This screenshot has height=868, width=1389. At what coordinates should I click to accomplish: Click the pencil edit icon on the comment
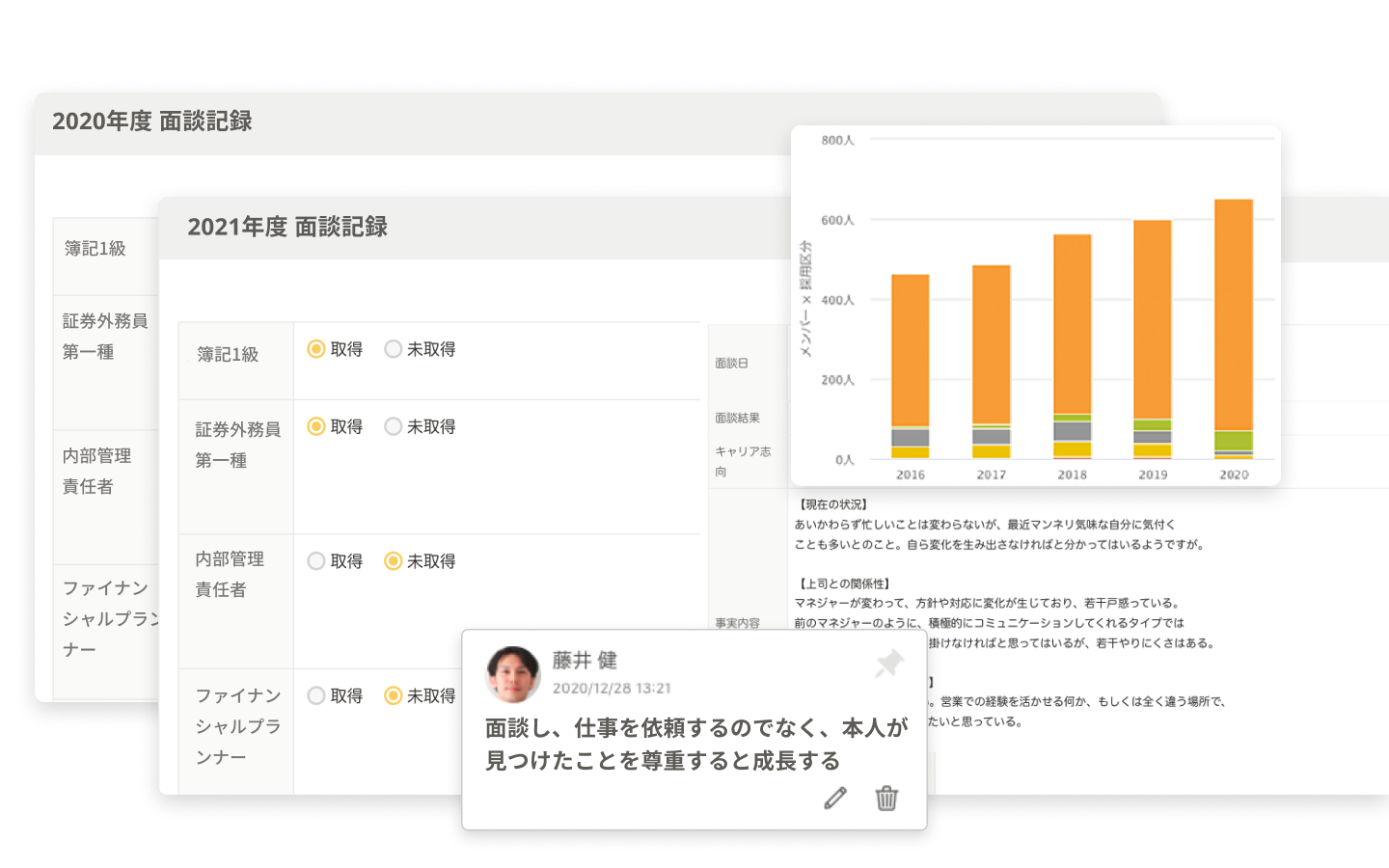[835, 798]
